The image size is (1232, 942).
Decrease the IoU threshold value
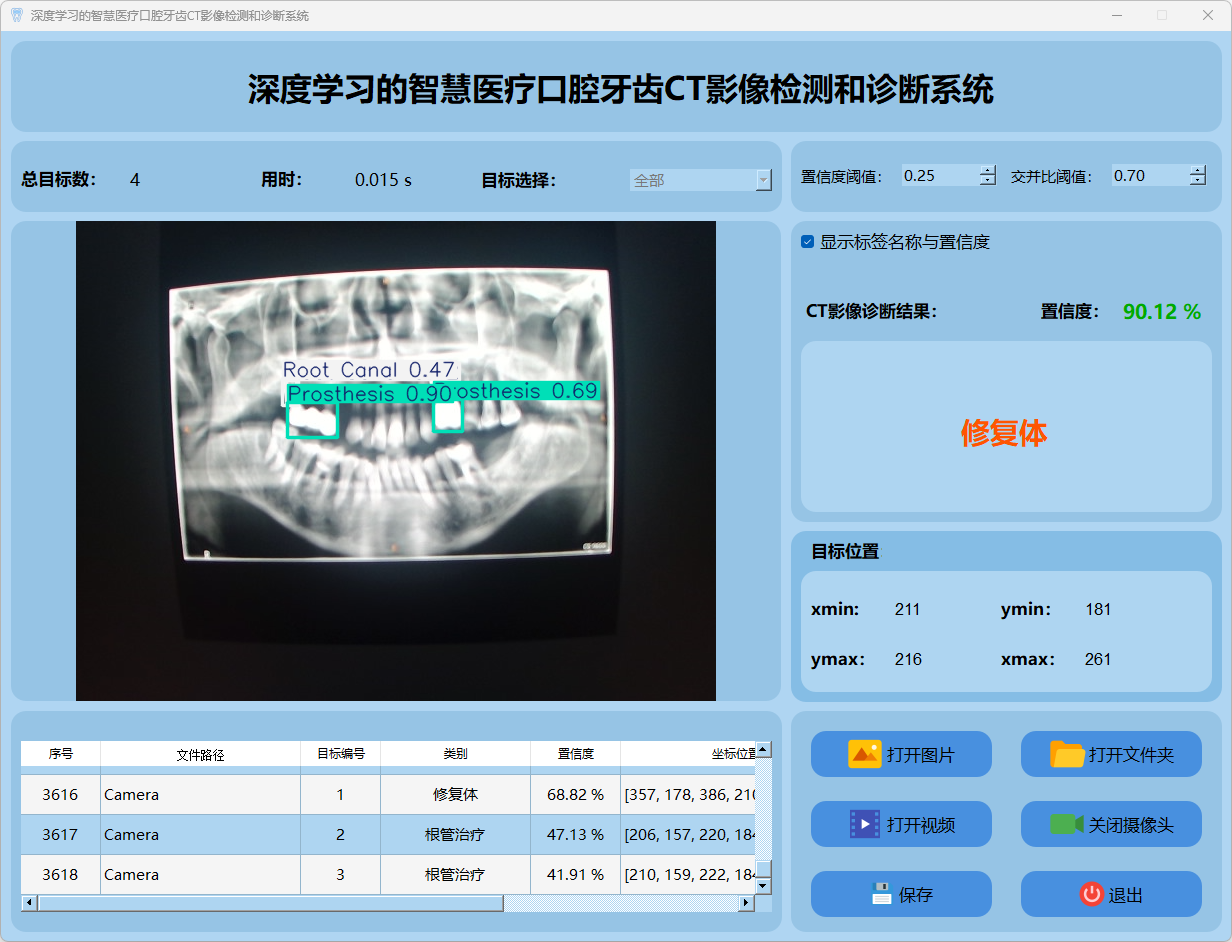tap(1198, 181)
